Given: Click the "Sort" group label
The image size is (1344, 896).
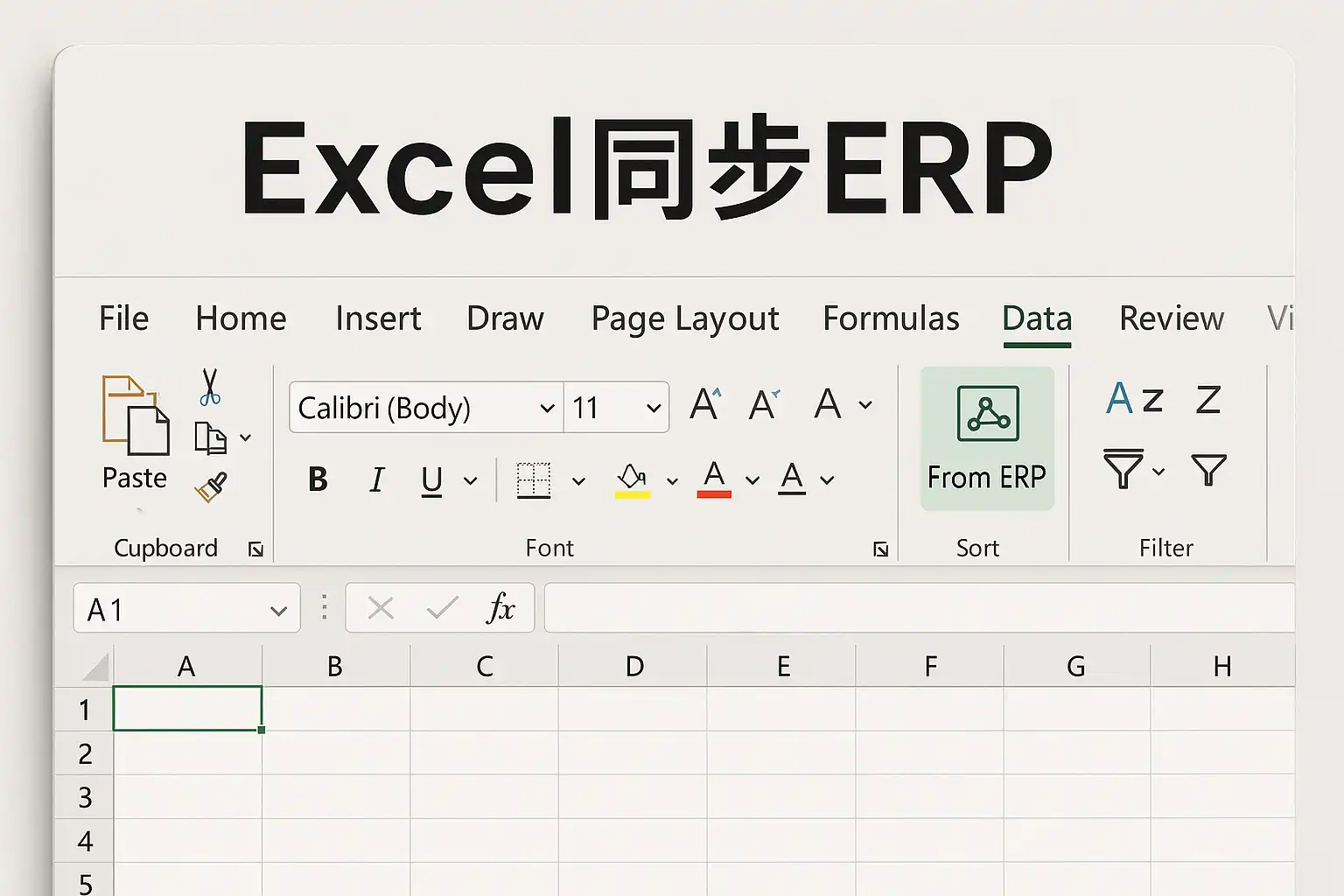Looking at the screenshot, I should point(977,549).
